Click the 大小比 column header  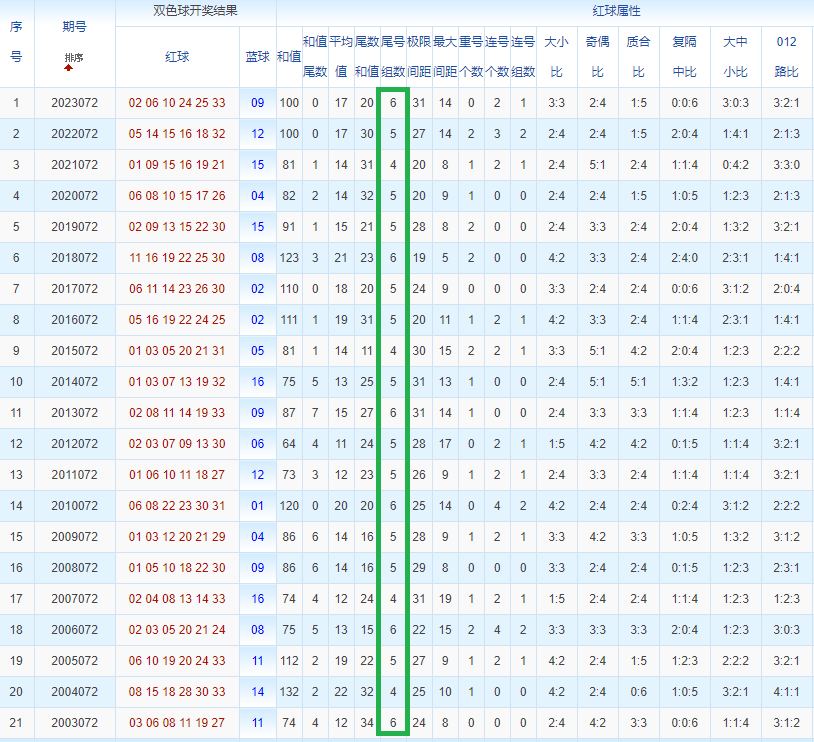(557, 57)
